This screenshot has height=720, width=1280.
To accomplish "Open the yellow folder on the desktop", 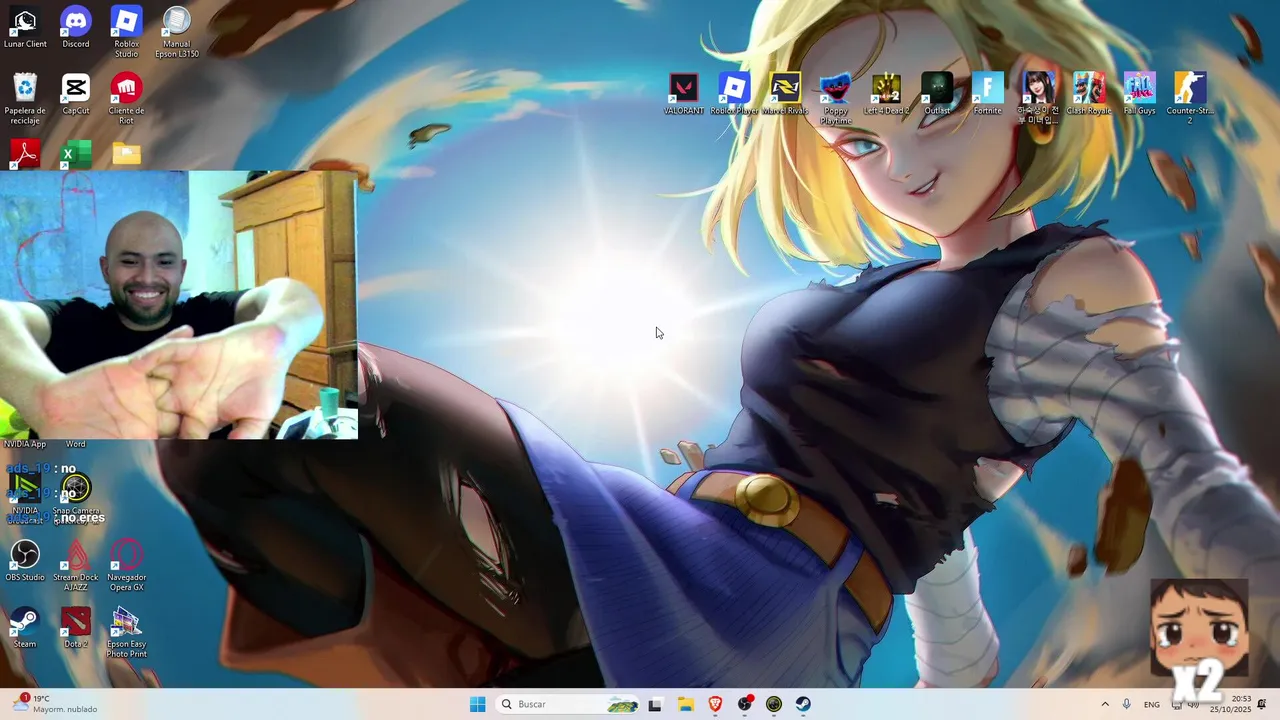I will coord(127,154).
